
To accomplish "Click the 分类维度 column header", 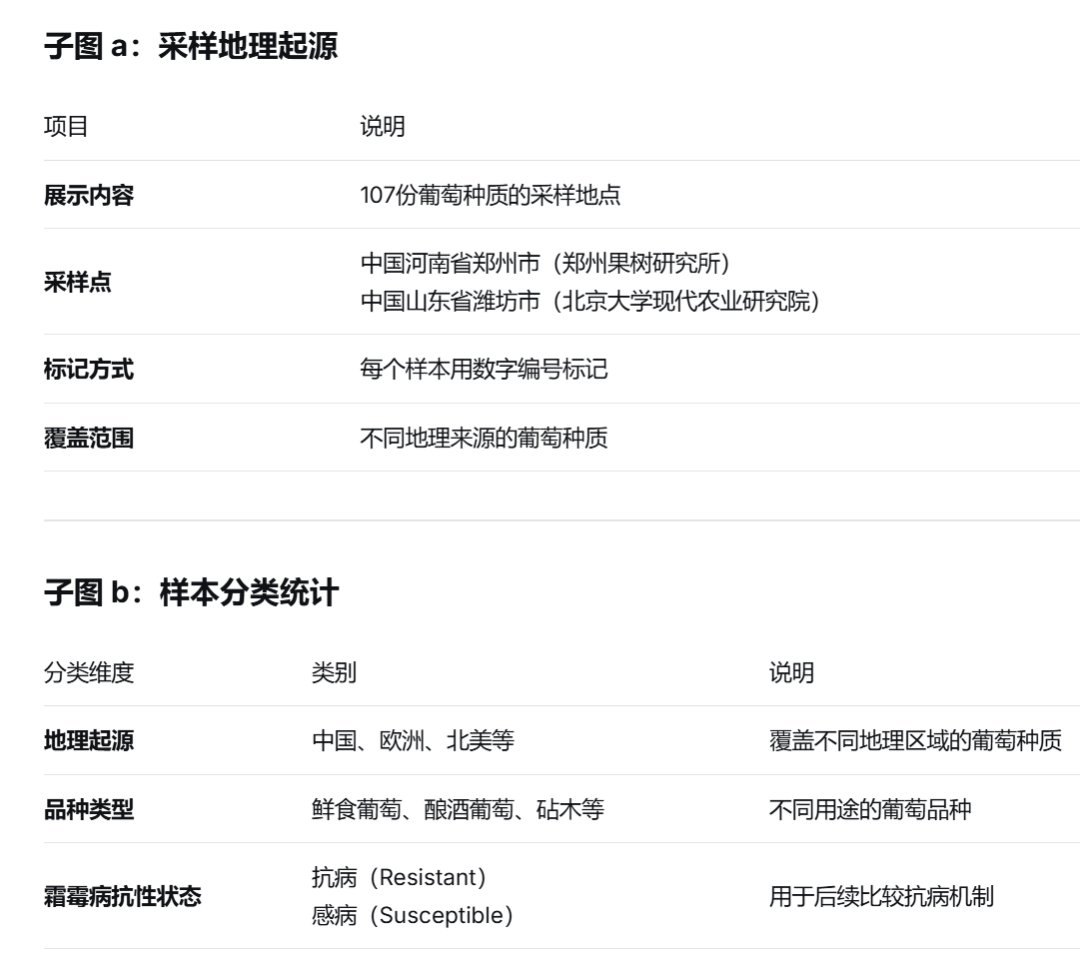I will (89, 673).
